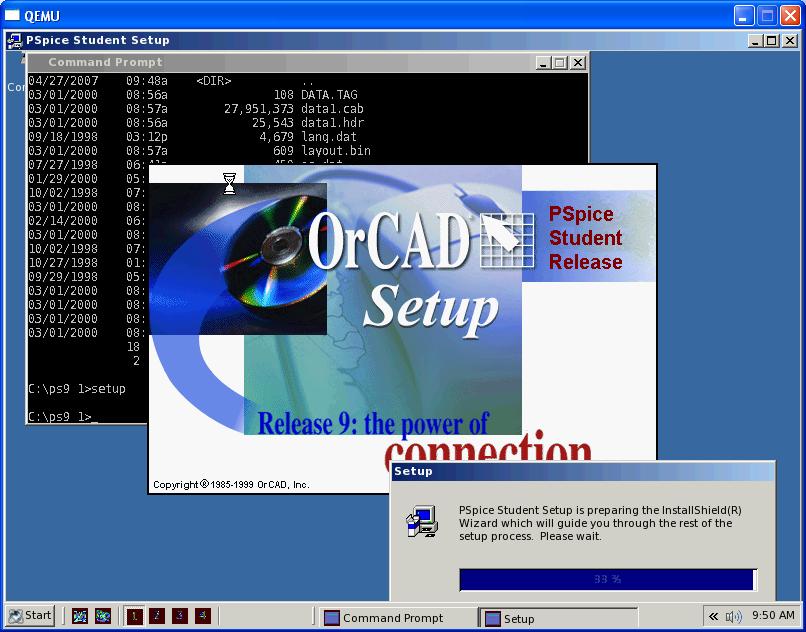Click the second quick launch icon

[103, 616]
